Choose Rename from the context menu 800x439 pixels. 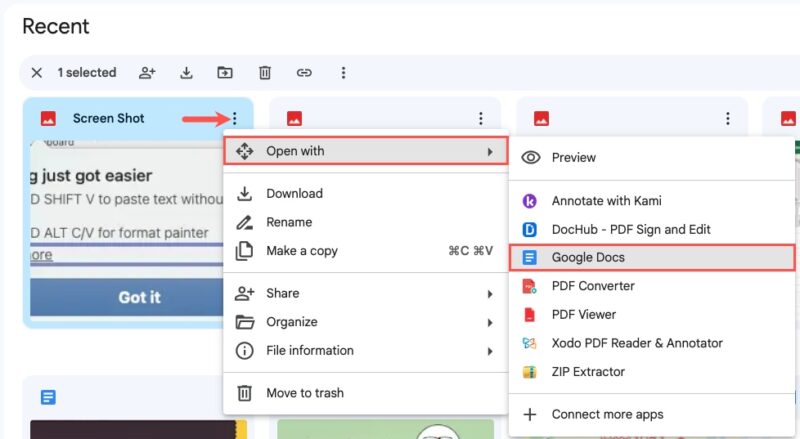tap(366, 222)
